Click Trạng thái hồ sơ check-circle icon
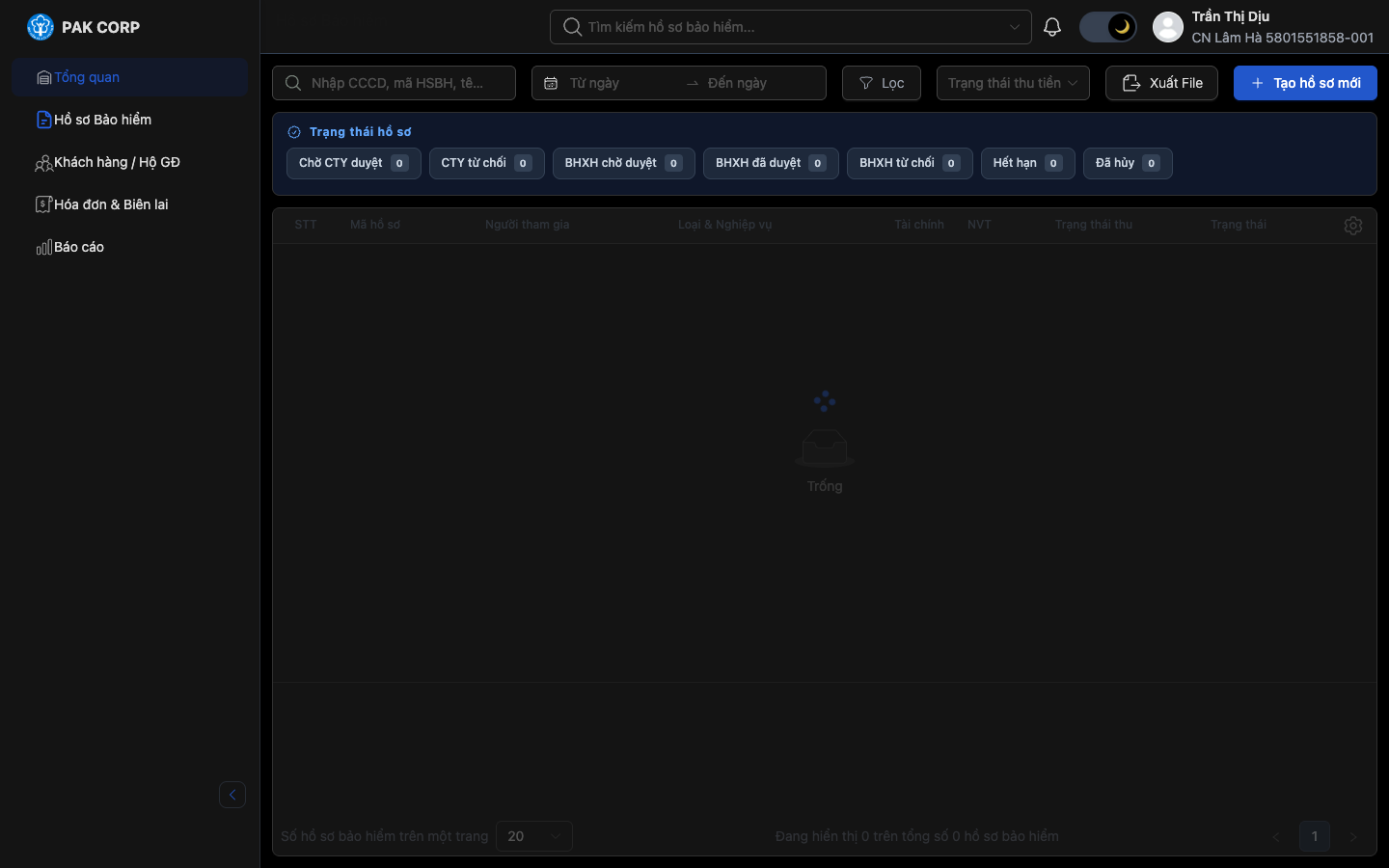1389x868 pixels. tap(294, 132)
